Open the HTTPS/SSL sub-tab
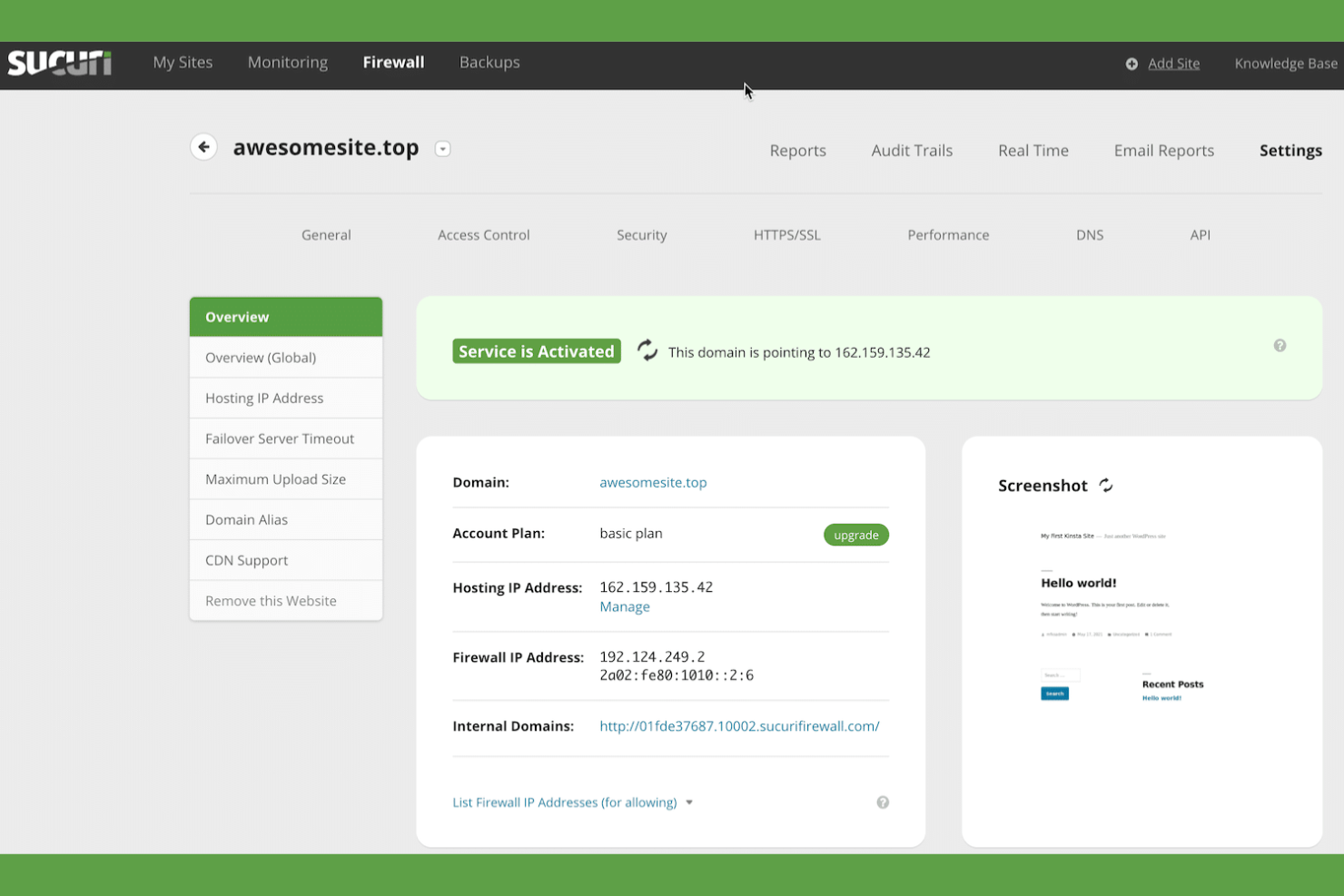1344x896 pixels. [x=787, y=235]
